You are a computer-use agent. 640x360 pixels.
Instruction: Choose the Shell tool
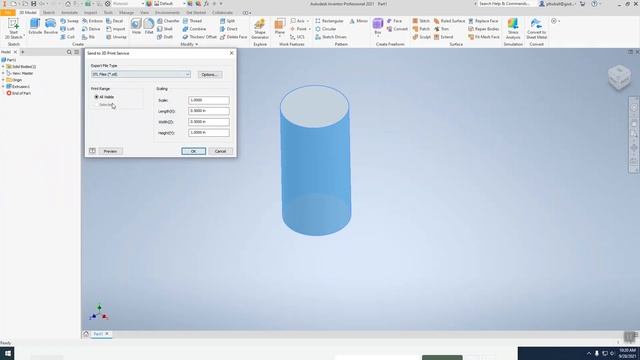coord(165,29)
